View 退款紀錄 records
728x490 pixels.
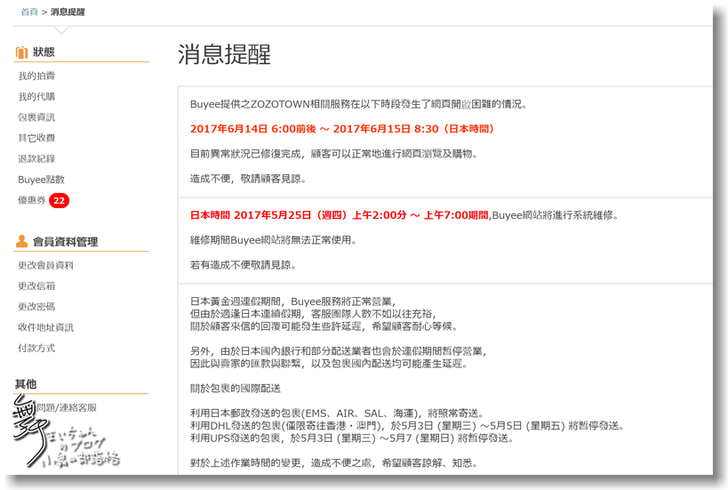pyautogui.click(x=36, y=159)
